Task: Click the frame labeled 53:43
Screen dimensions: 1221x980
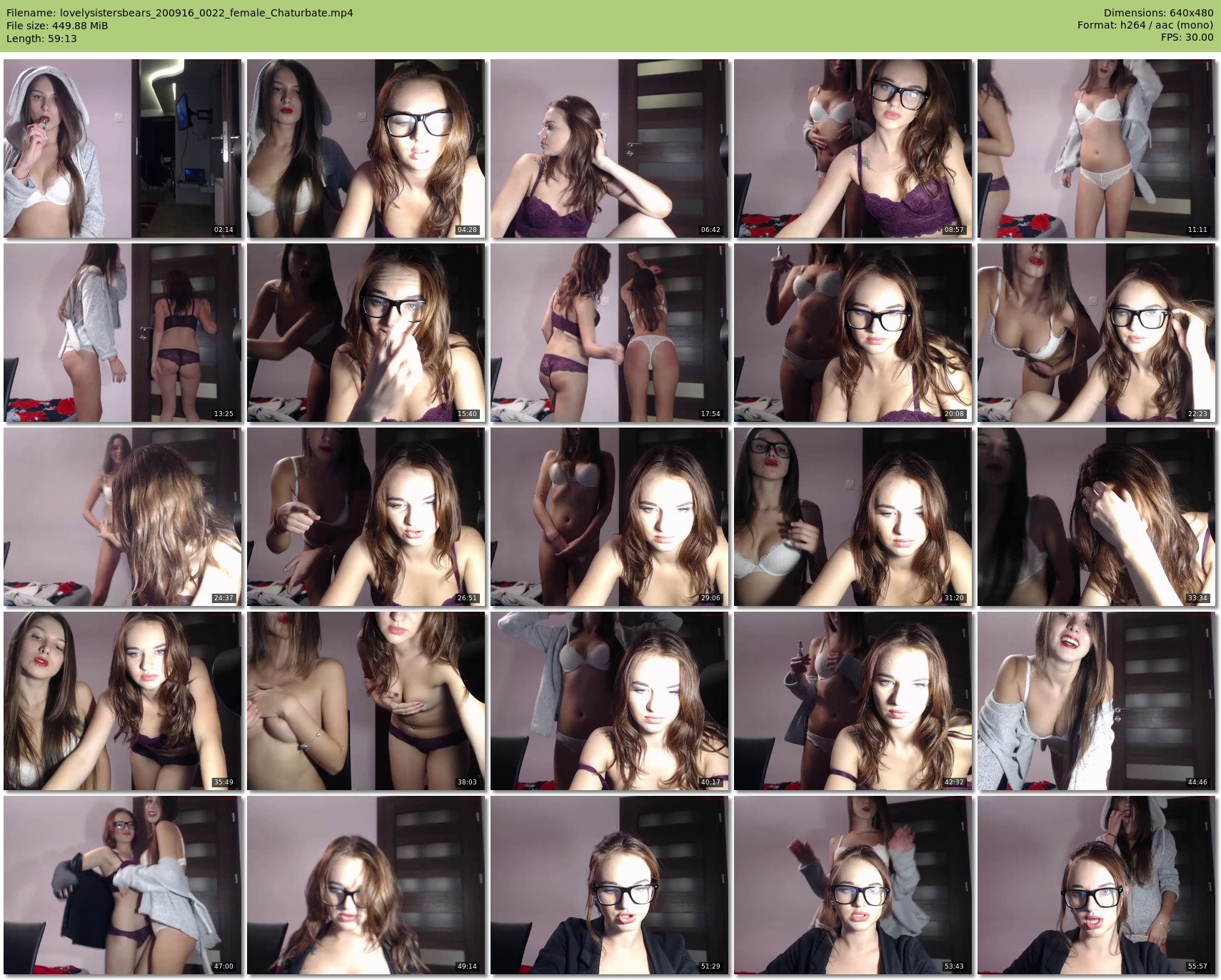Action: (x=853, y=885)
